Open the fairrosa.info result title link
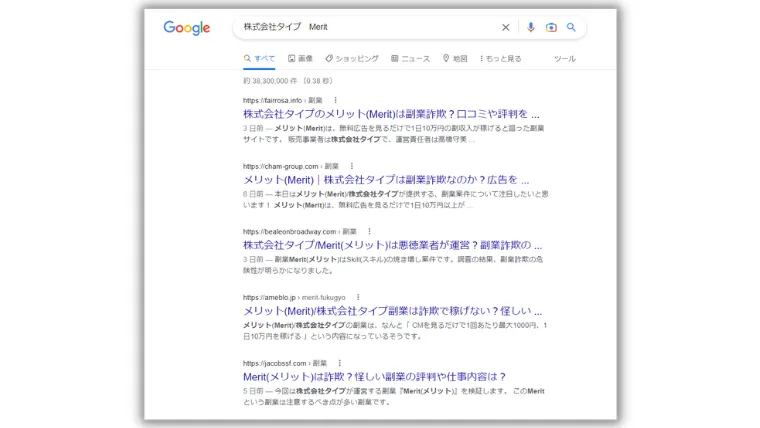The height and width of the screenshot is (428, 760). (391, 114)
